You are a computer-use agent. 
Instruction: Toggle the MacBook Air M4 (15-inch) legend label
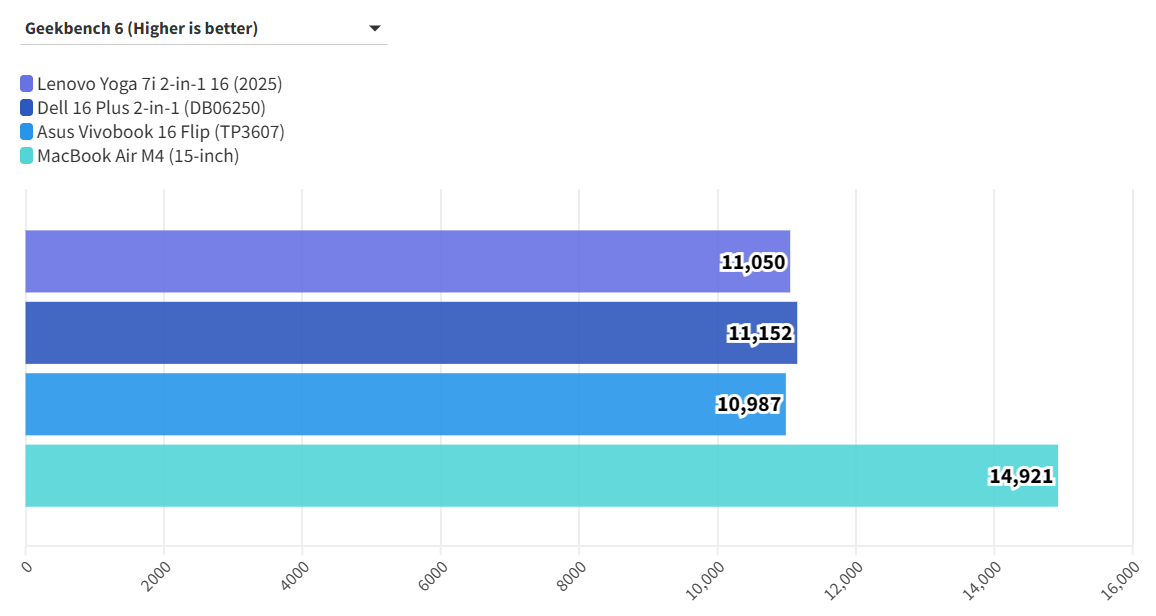(138, 156)
